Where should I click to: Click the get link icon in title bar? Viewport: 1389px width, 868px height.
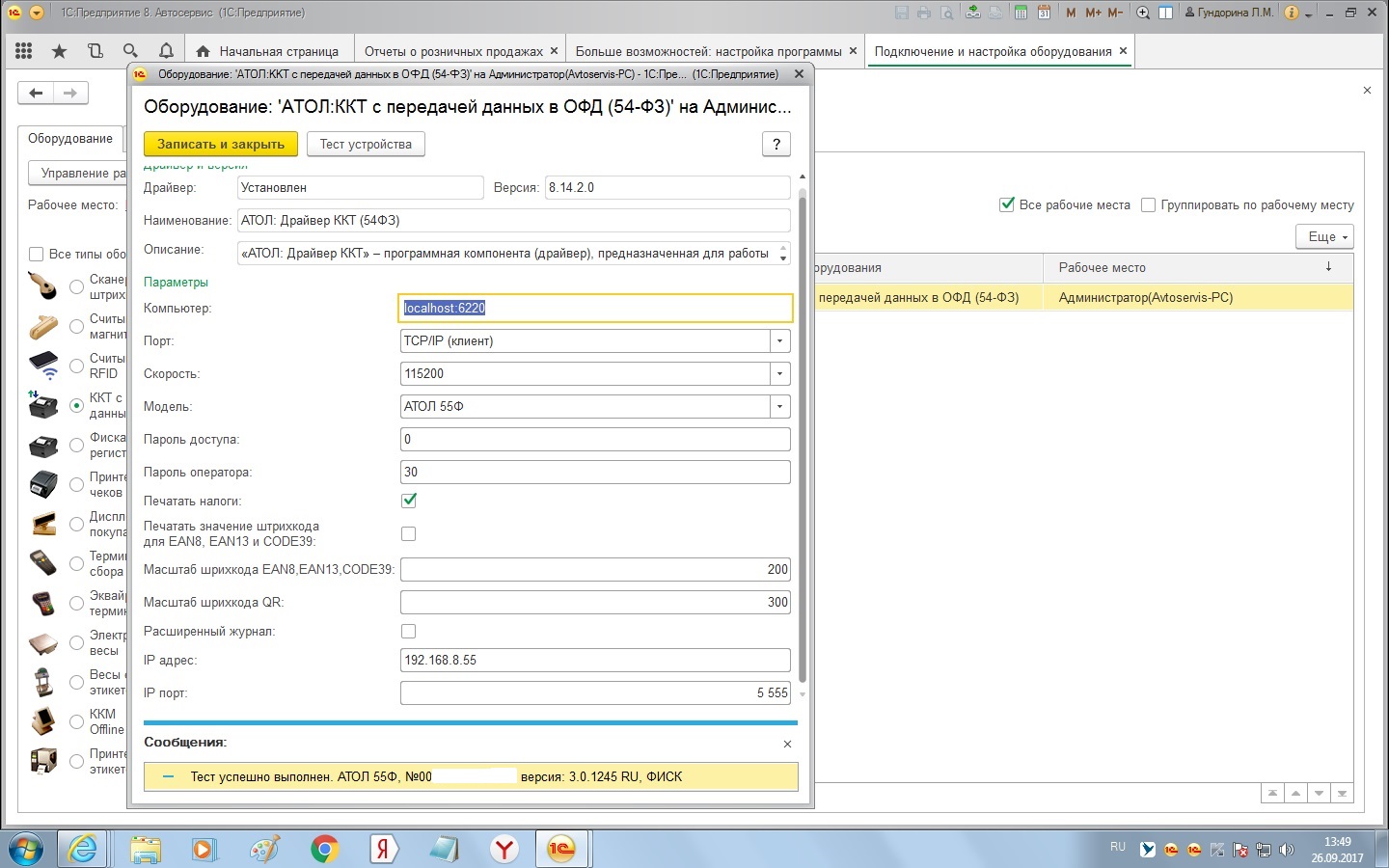pyautogui.click(x=972, y=13)
